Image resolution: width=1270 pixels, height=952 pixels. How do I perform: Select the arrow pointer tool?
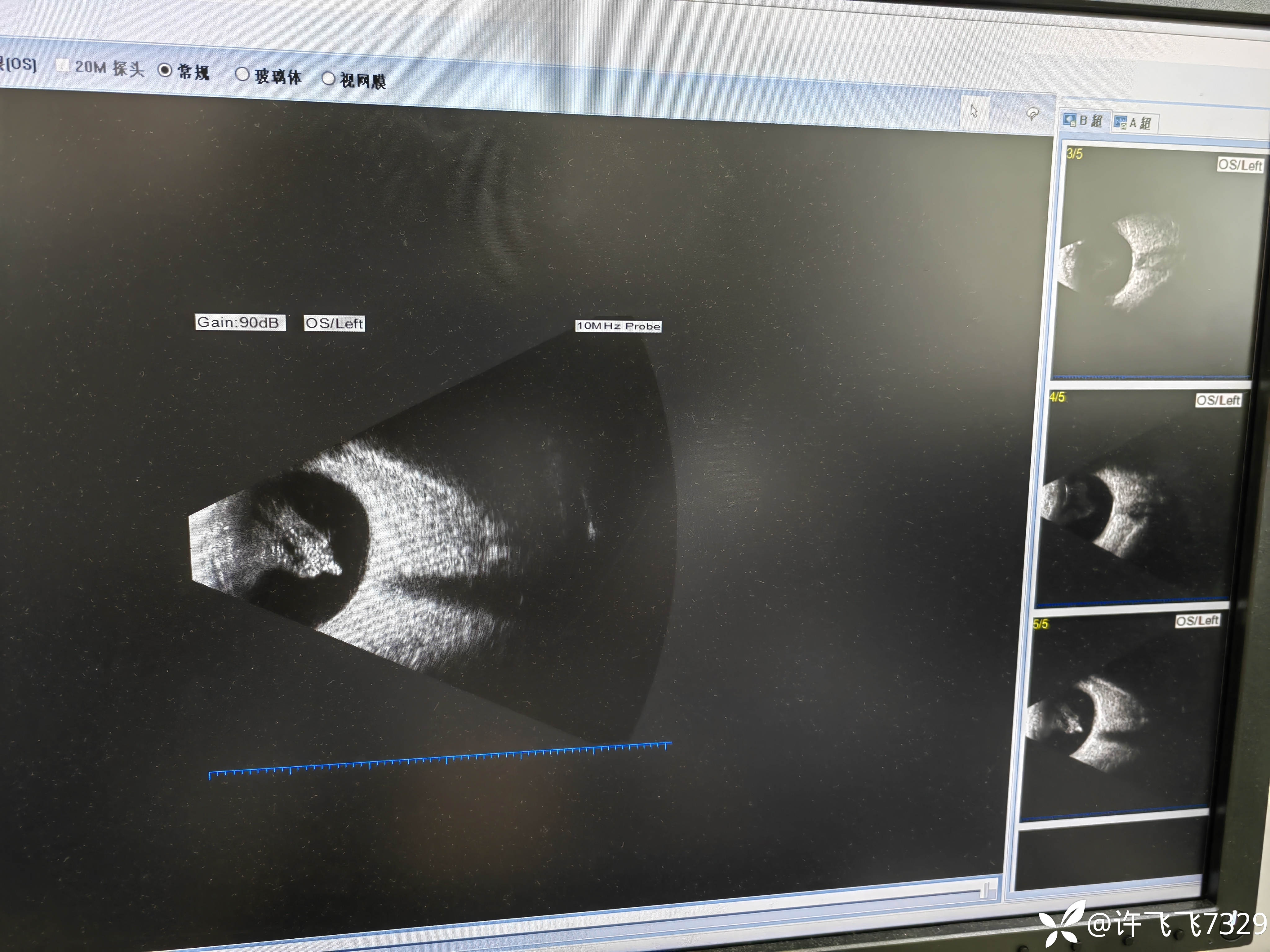(974, 111)
